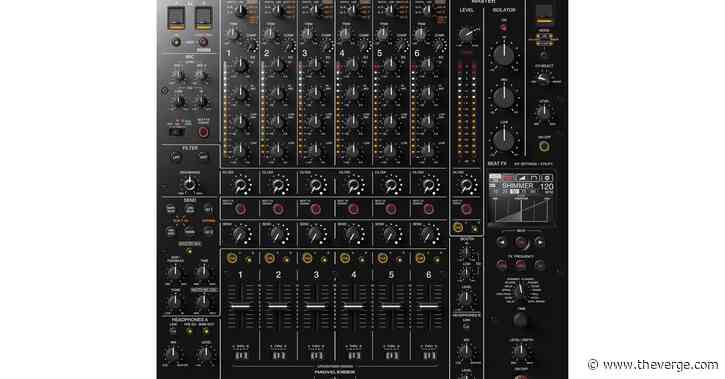Click channel 4 filter knob
The image size is (725, 379).
pyautogui.click(x=353, y=186)
